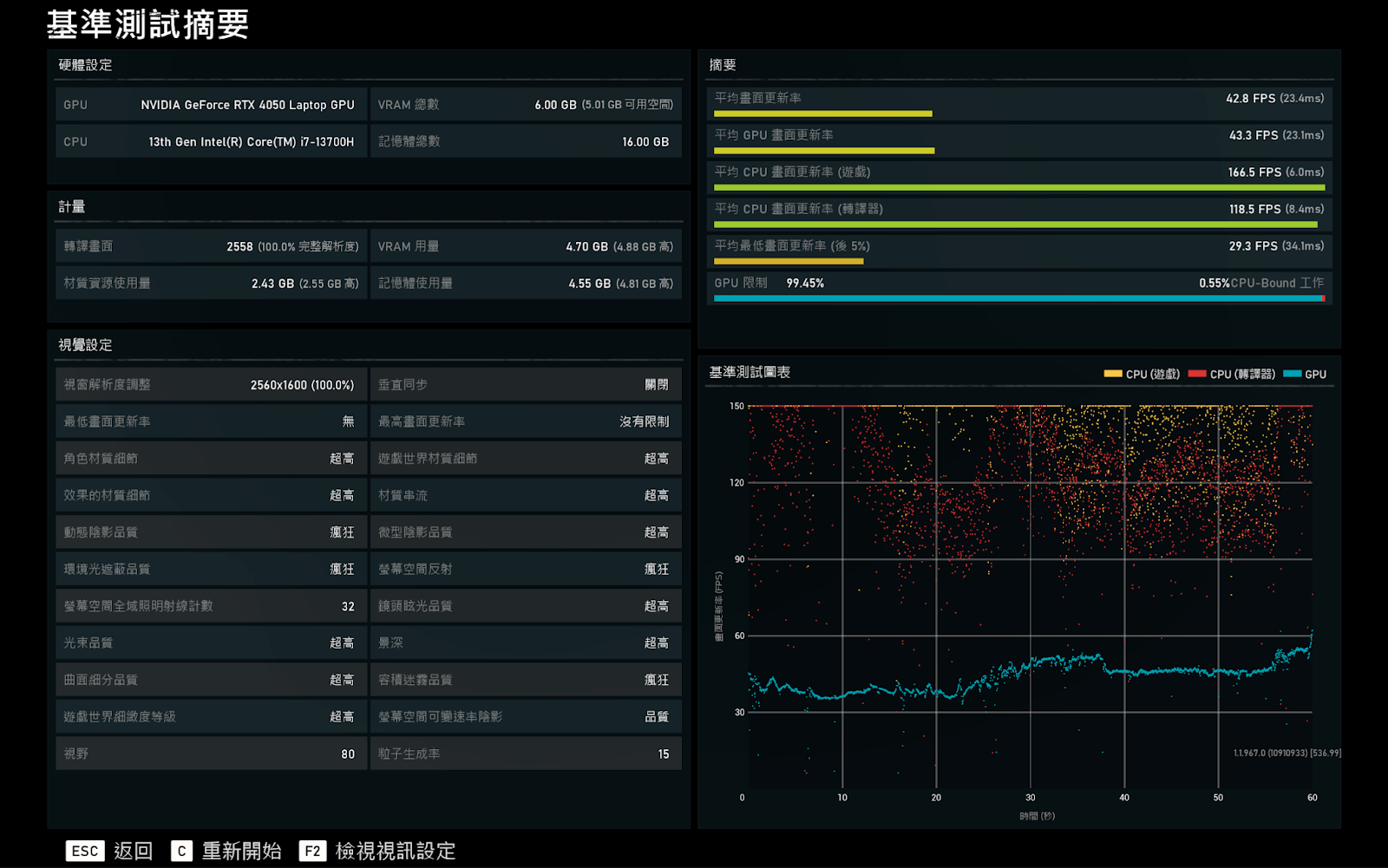This screenshot has height=868, width=1388.
Task: Click the 環境光遮蔽品質 row
Action: coord(211,569)
